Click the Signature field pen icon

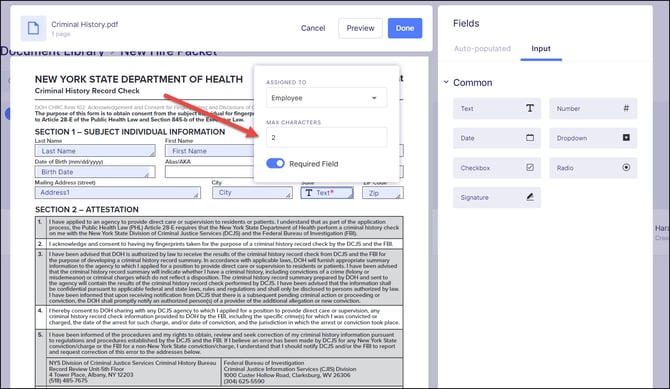(530, 197)
